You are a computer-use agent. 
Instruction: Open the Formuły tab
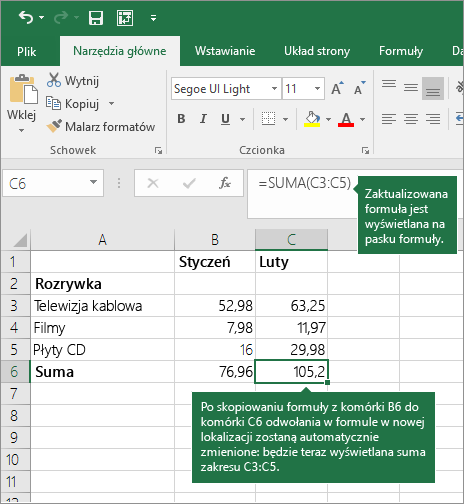click(401, 51)
